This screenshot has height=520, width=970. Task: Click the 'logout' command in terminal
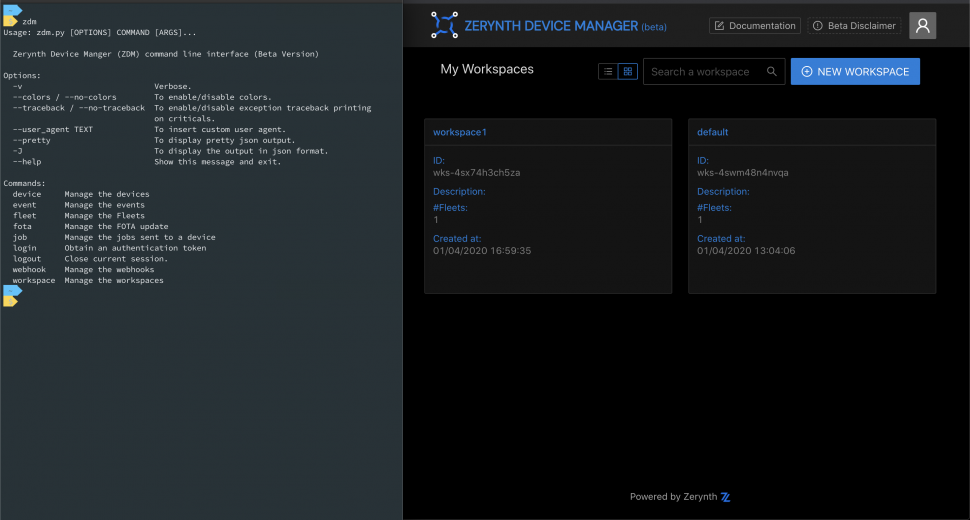pos(27,258)
